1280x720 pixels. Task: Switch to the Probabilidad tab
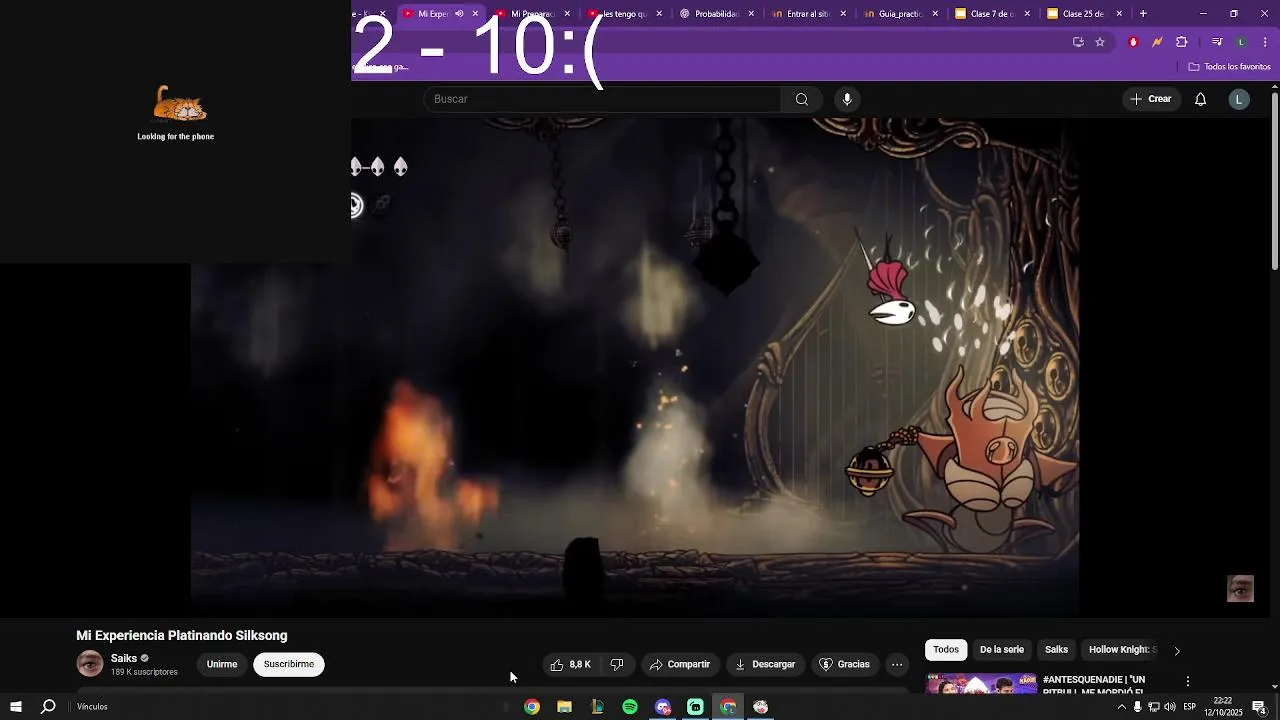click(717, 14)
